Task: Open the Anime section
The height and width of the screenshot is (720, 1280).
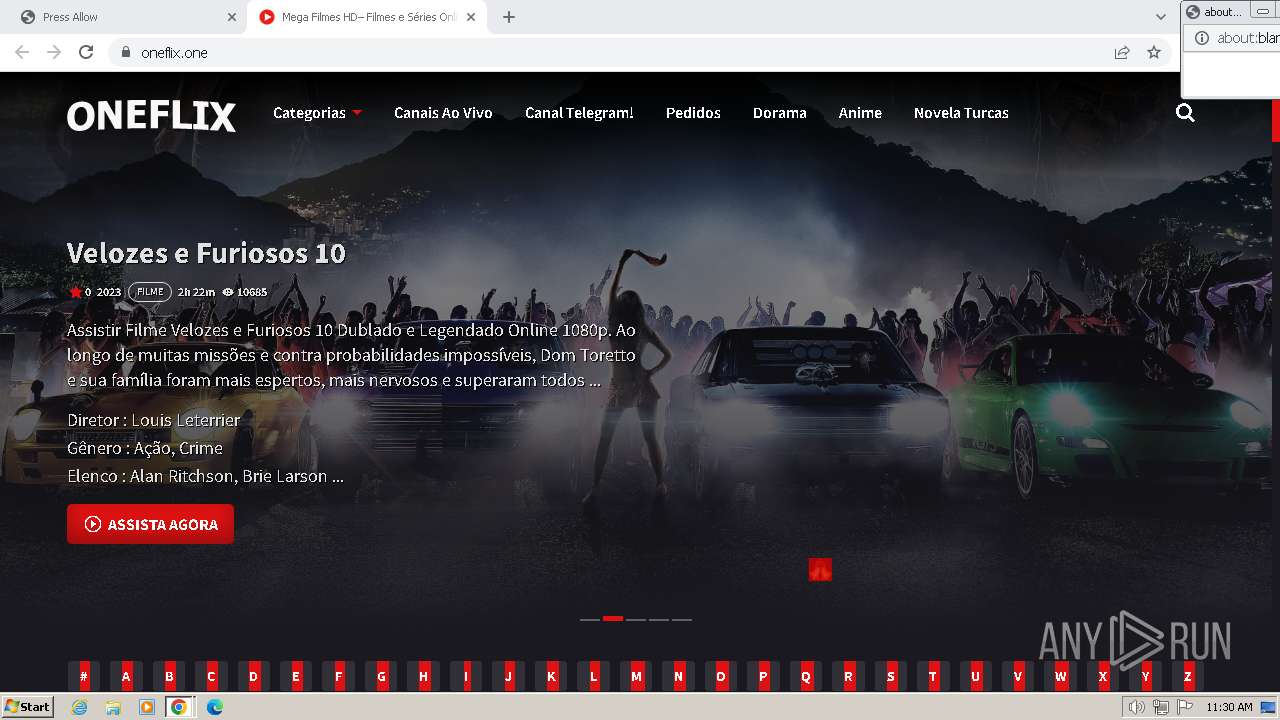Action: tap(860, 113)
